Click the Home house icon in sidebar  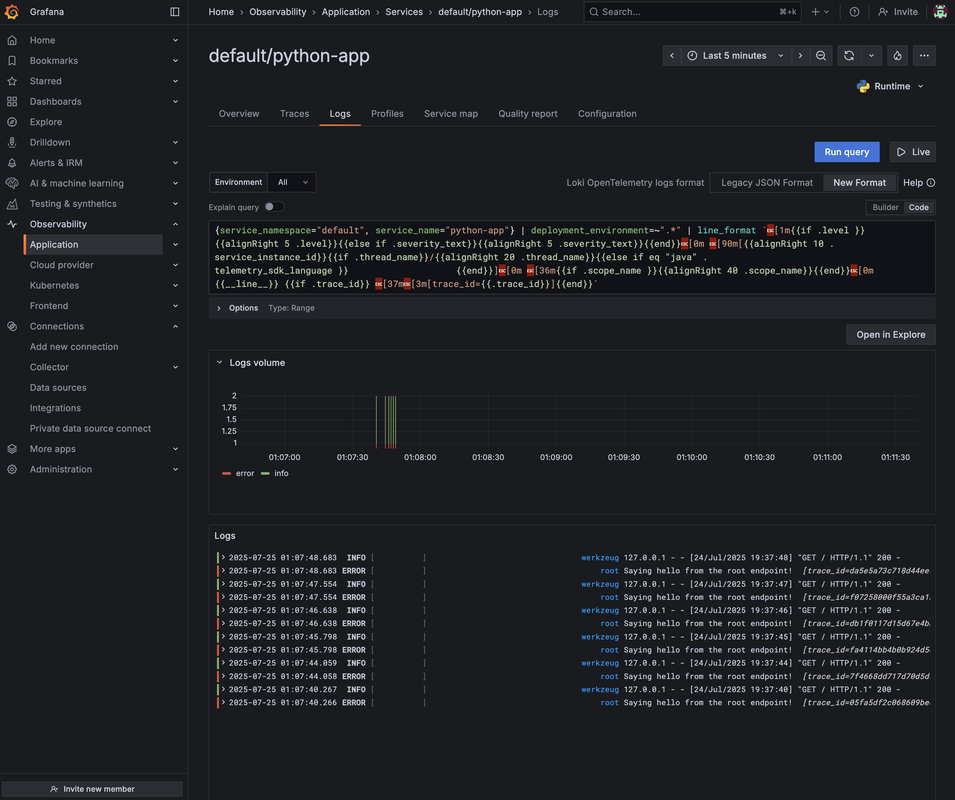coord(12,40)
